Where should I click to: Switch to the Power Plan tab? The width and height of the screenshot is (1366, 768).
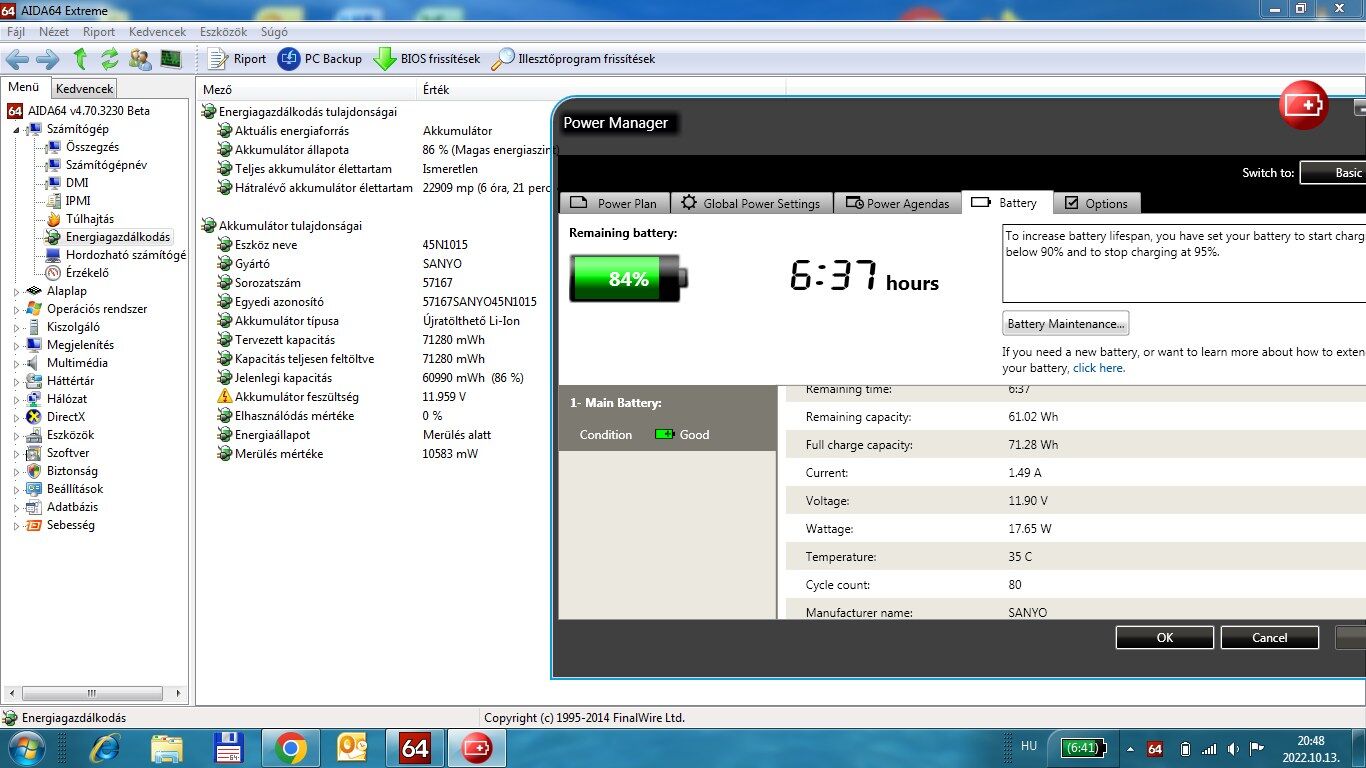pyautogui.click(x=614, y=203)
